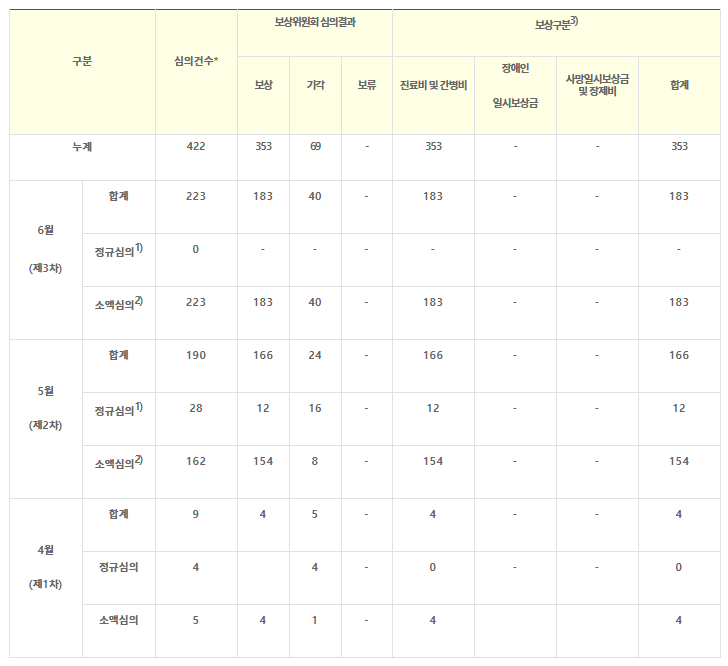728x666 pixels.
Task: Click 4 in 4월 정규심의 기각 column
Action: (x=315, y=567)
